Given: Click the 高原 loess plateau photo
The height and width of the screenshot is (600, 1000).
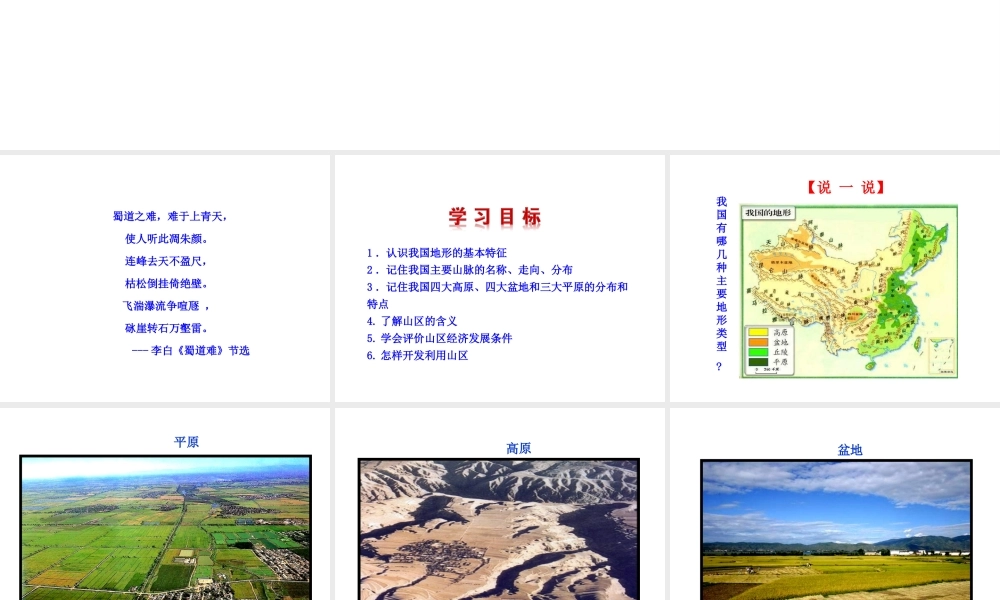Looking at the screenshot, I should point(499,529).
